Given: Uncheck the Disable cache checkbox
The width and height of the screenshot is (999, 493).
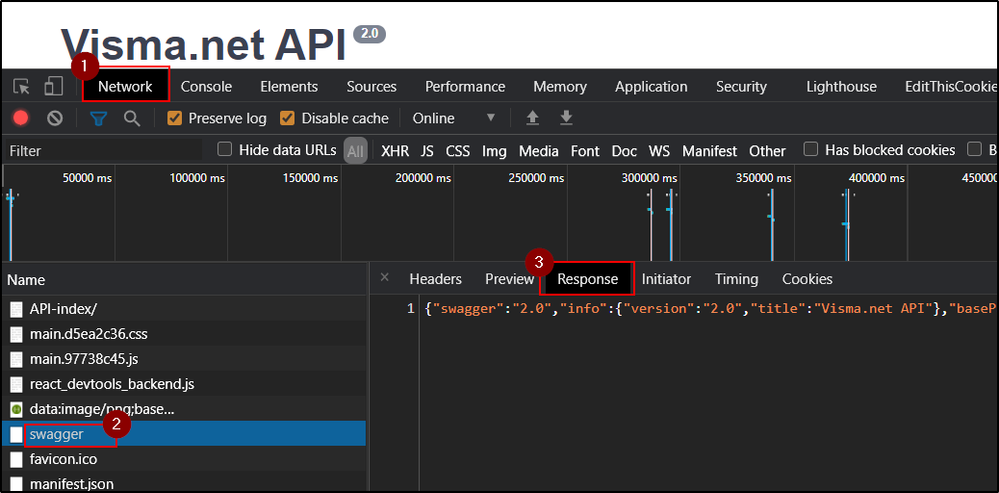Looking at the screenshot, I should click(x=288, y=118).
